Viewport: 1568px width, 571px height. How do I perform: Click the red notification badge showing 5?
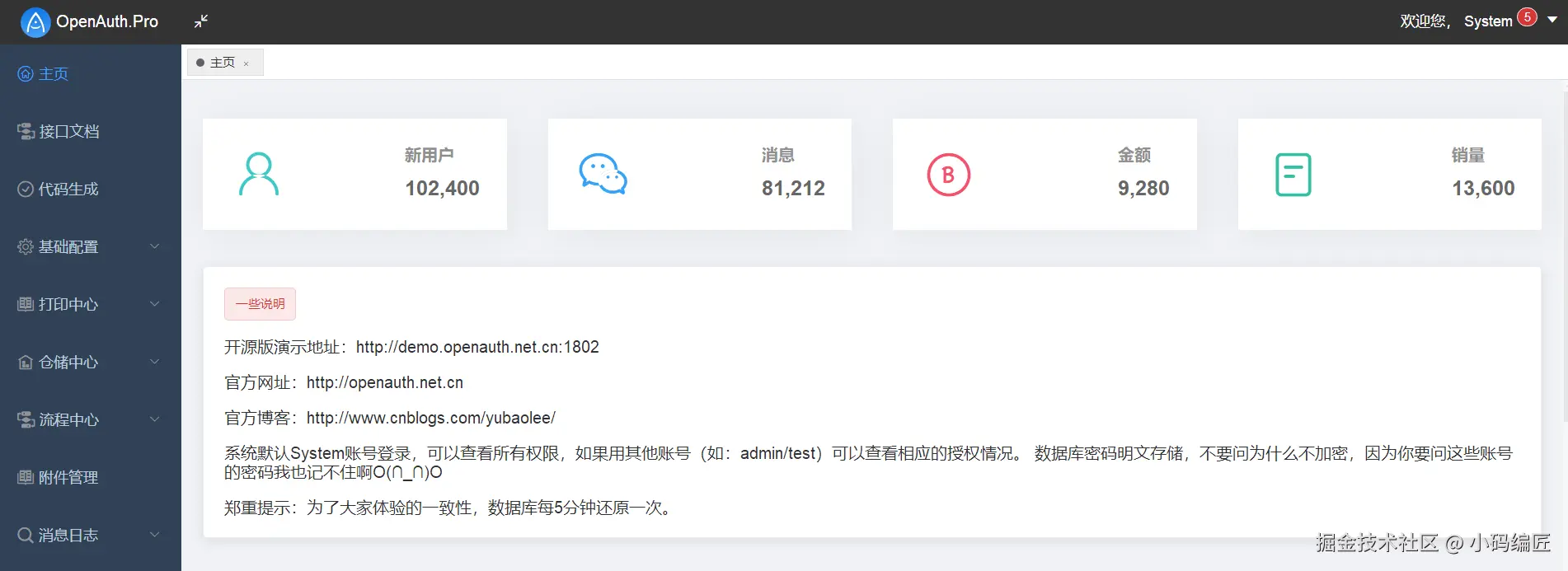point(1527,16)
